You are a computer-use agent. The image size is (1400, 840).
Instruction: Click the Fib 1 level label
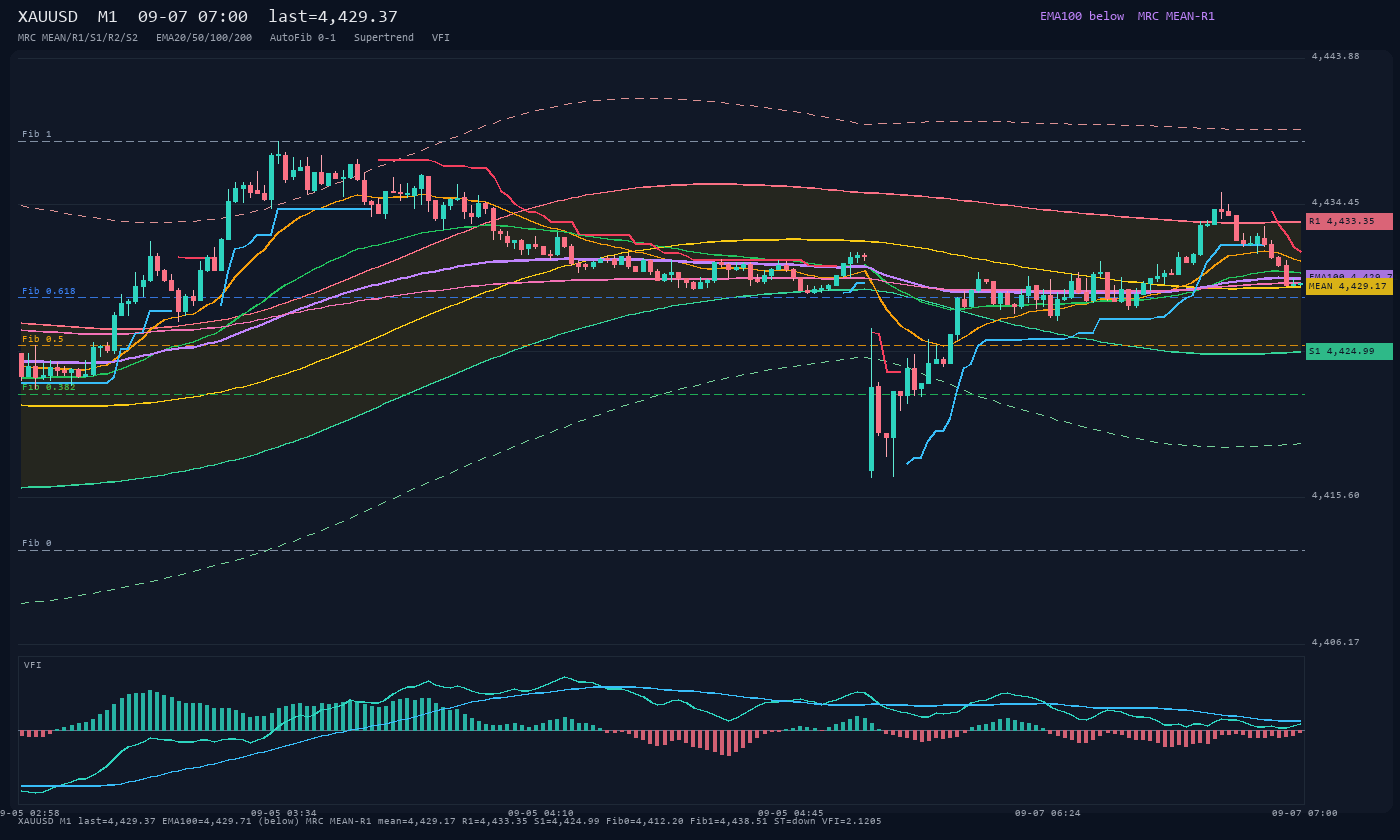[x=37, y=134]
